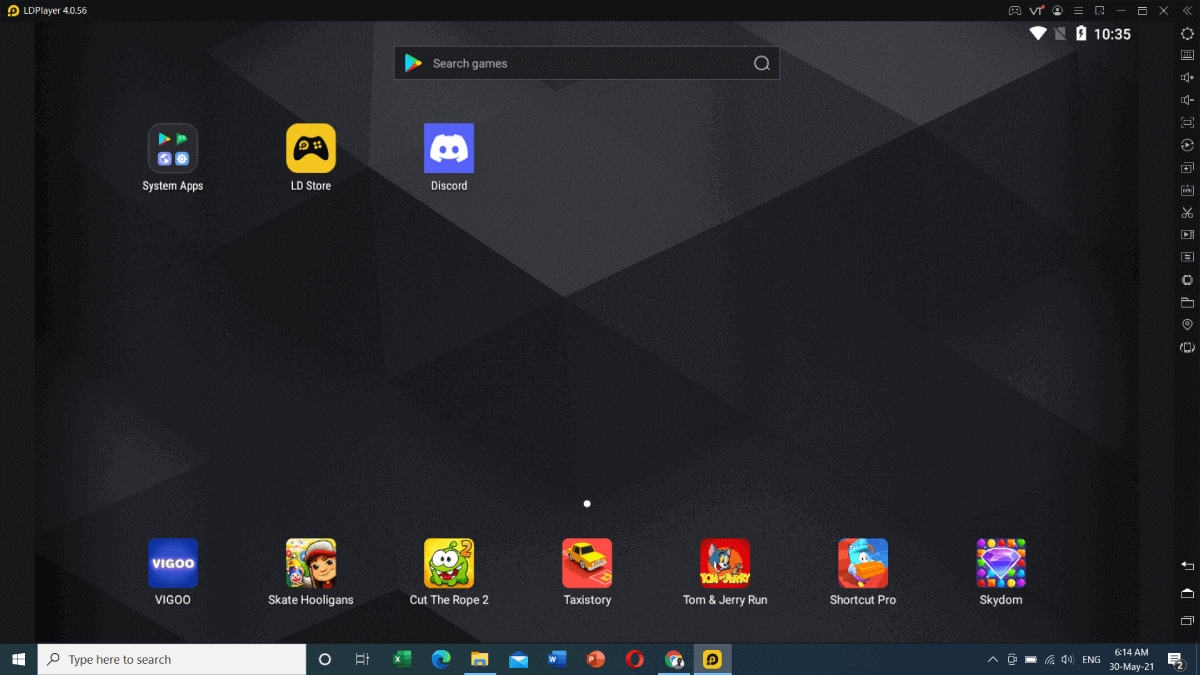Open the Windows Start menu
This screenshot has height=675, width=1200.
coord(18,659)
